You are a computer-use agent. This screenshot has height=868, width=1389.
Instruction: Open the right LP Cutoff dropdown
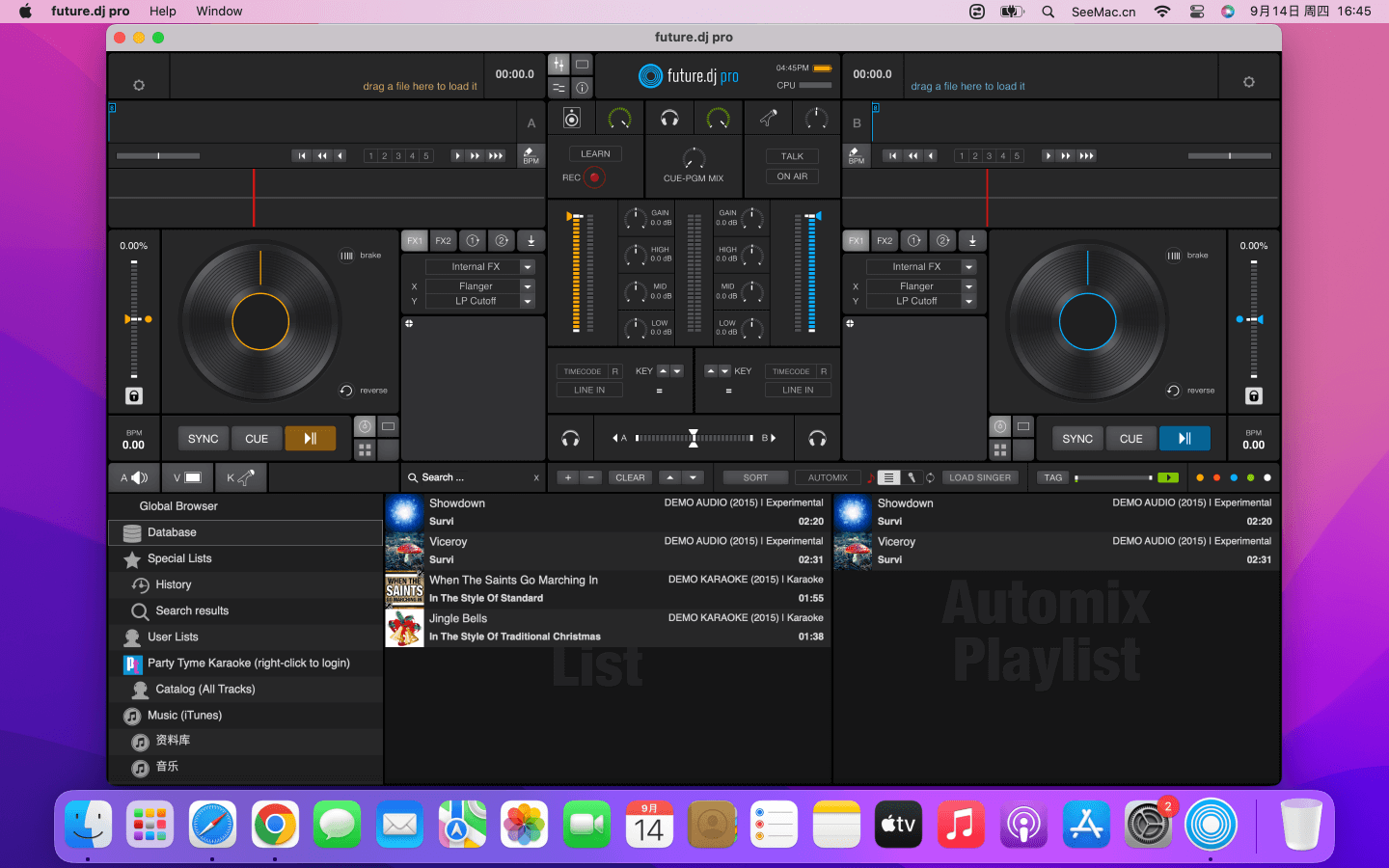click(969, 301)
